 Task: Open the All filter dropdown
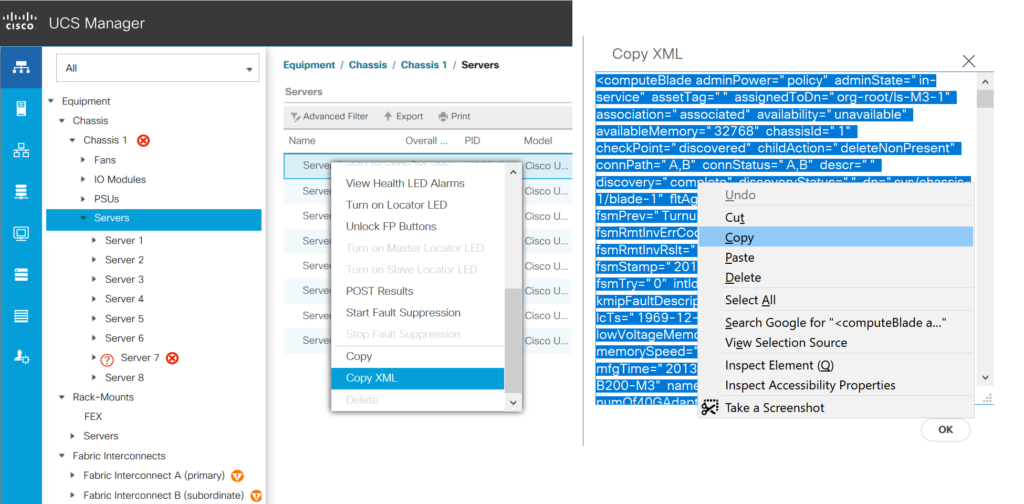(x=157, y=68)
